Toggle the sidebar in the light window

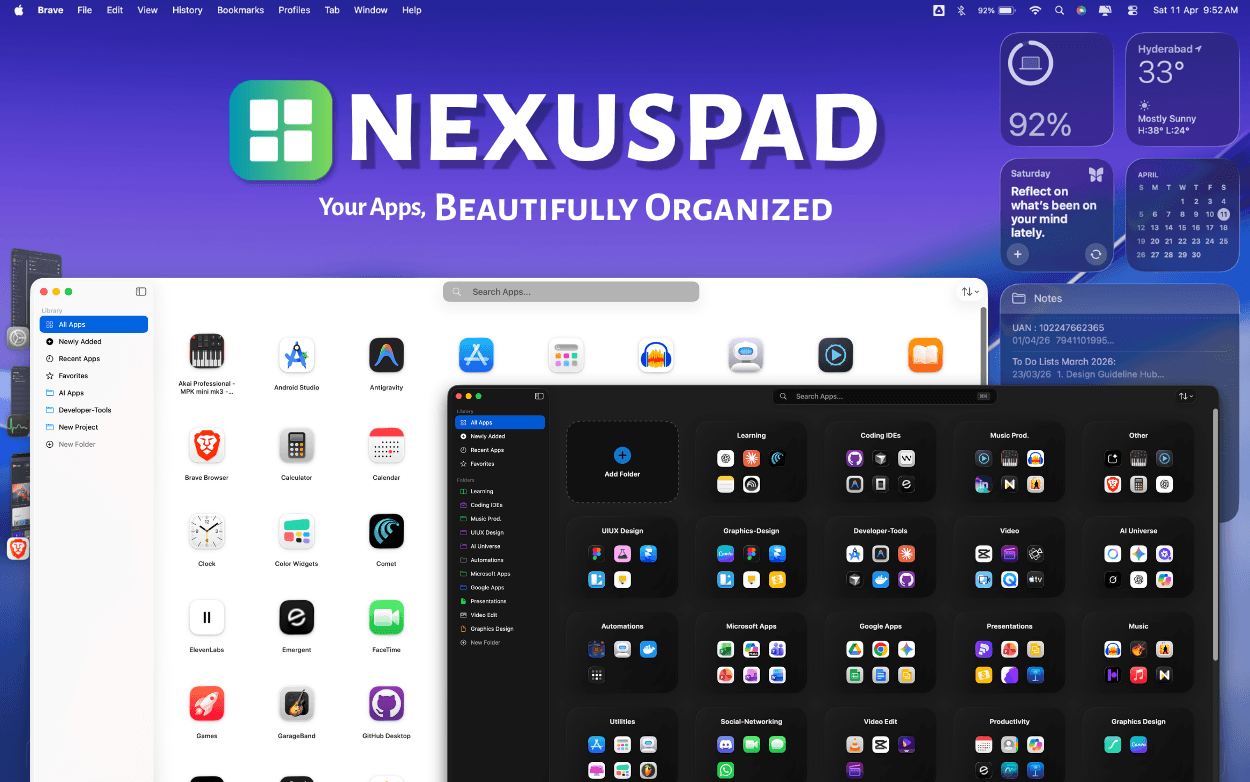pyautogui.click(x=141, y=292)
